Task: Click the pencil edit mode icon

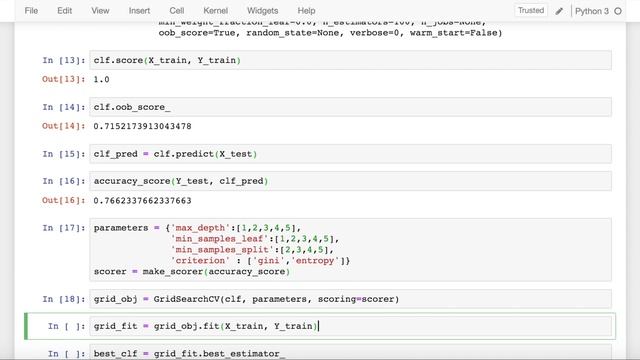Action: point(559,11)
